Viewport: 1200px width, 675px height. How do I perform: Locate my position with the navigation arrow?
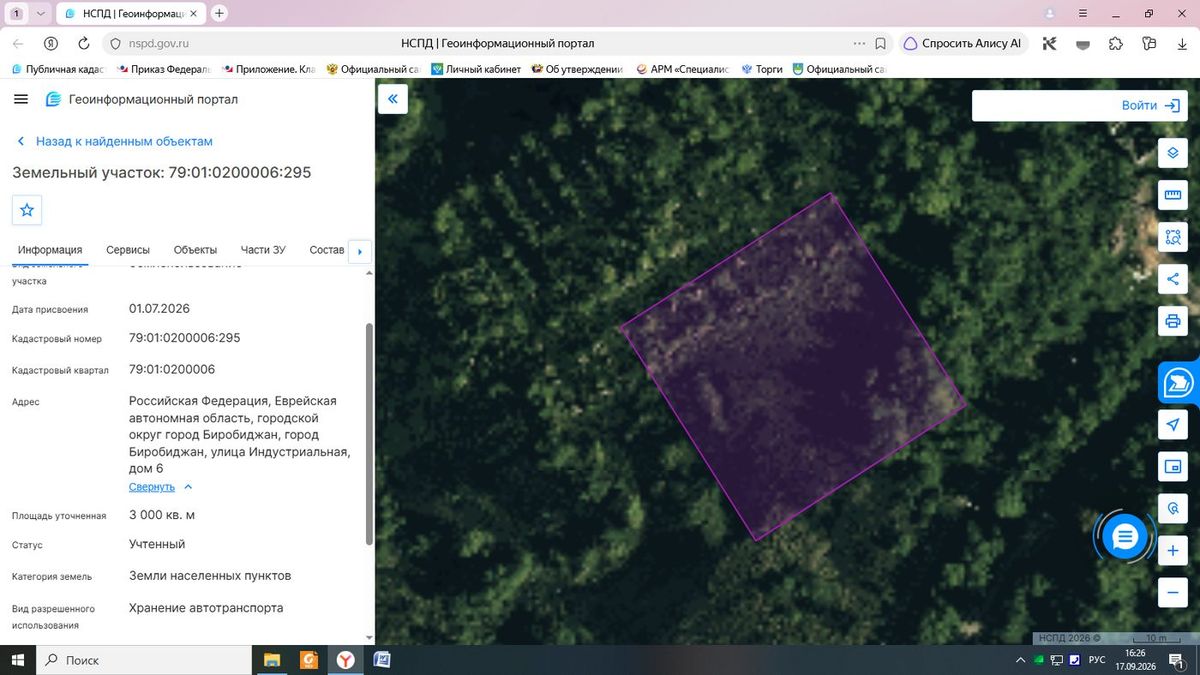click(1172, 425)
